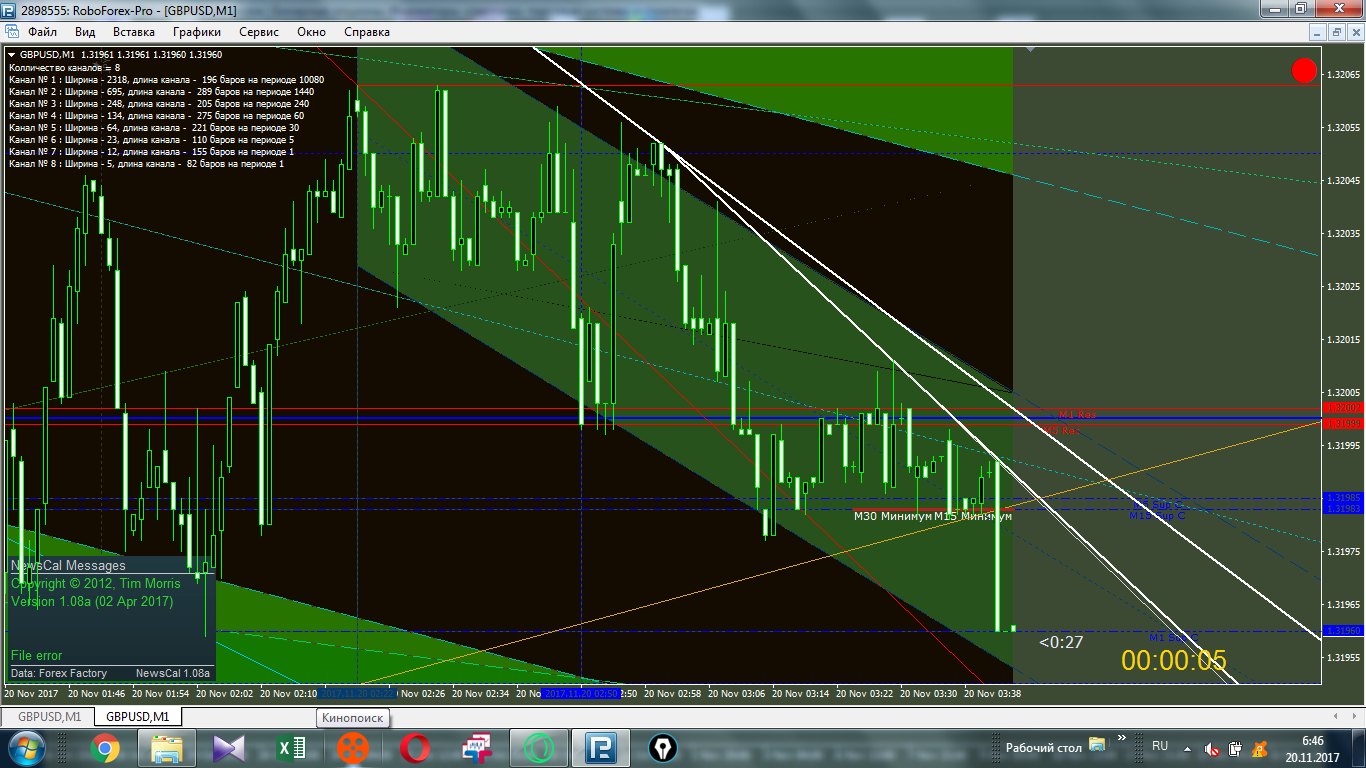Image resolution: width=1366 pixels, height=768 pixels.
Task: Open the pen nib app on taskbar
Action: (662, 747)
